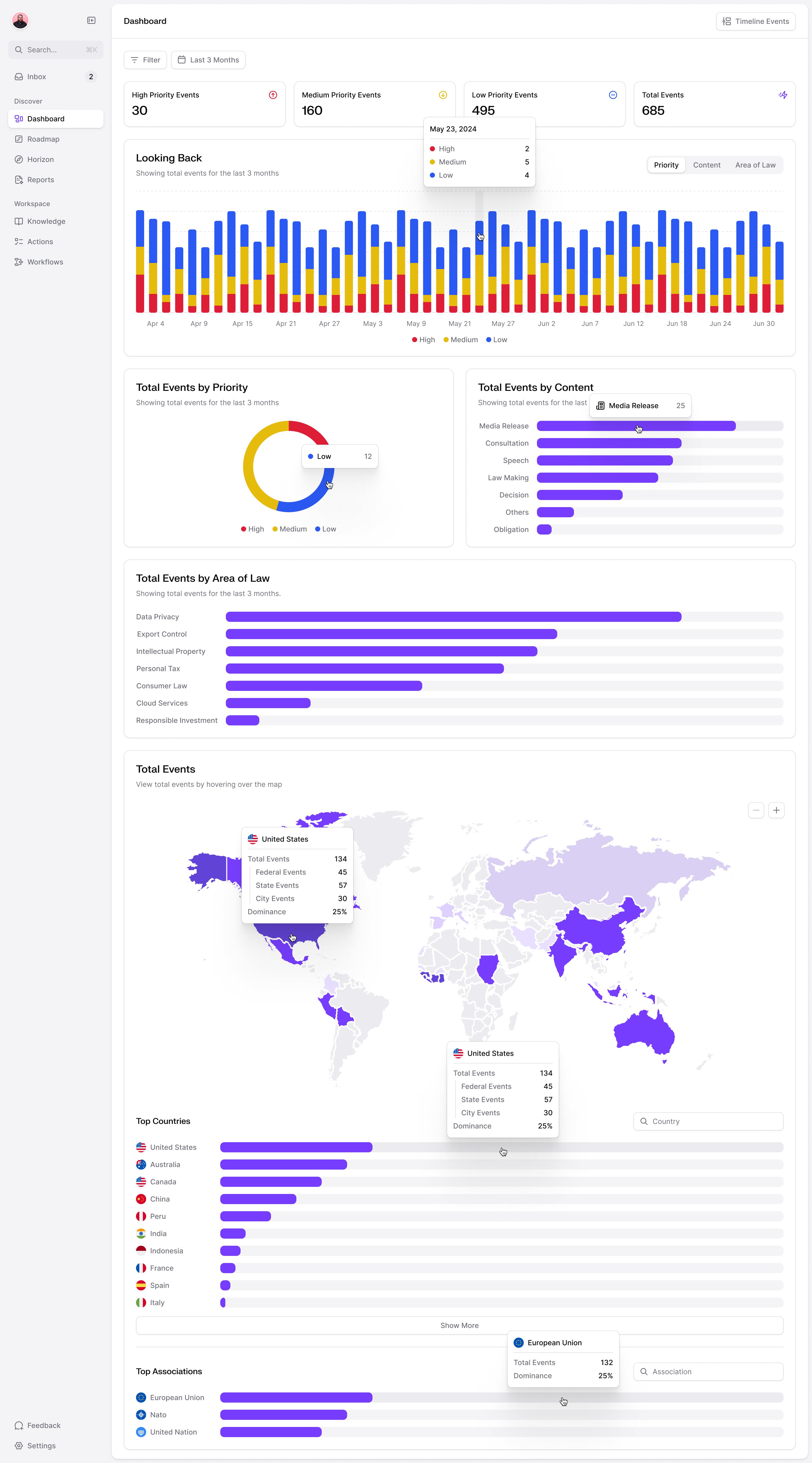812x1463 pixels.
Task: Click the Medium Priority Events down-arrow icon
Action: [x=443, y=95]
